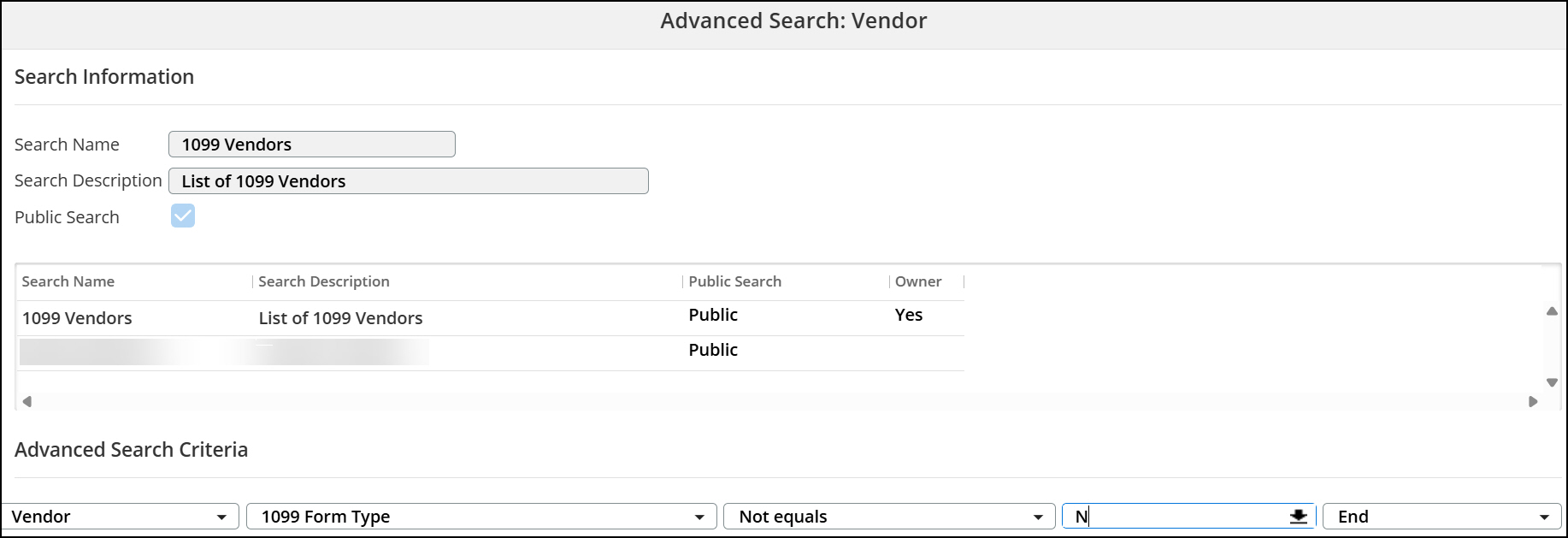Sort by Owner column header

[x=918, y=281]
